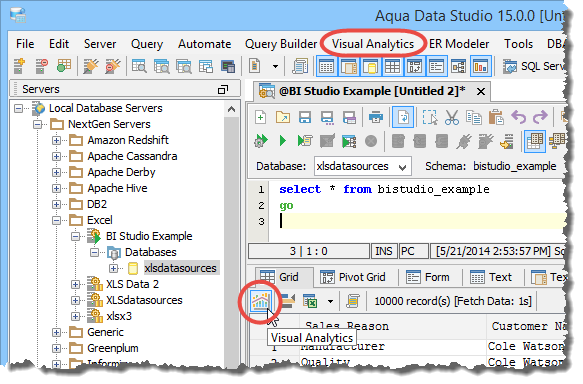Screen dimensions: 583x384
Task: Print the script using the printer icon
Action: click(376, 117)
